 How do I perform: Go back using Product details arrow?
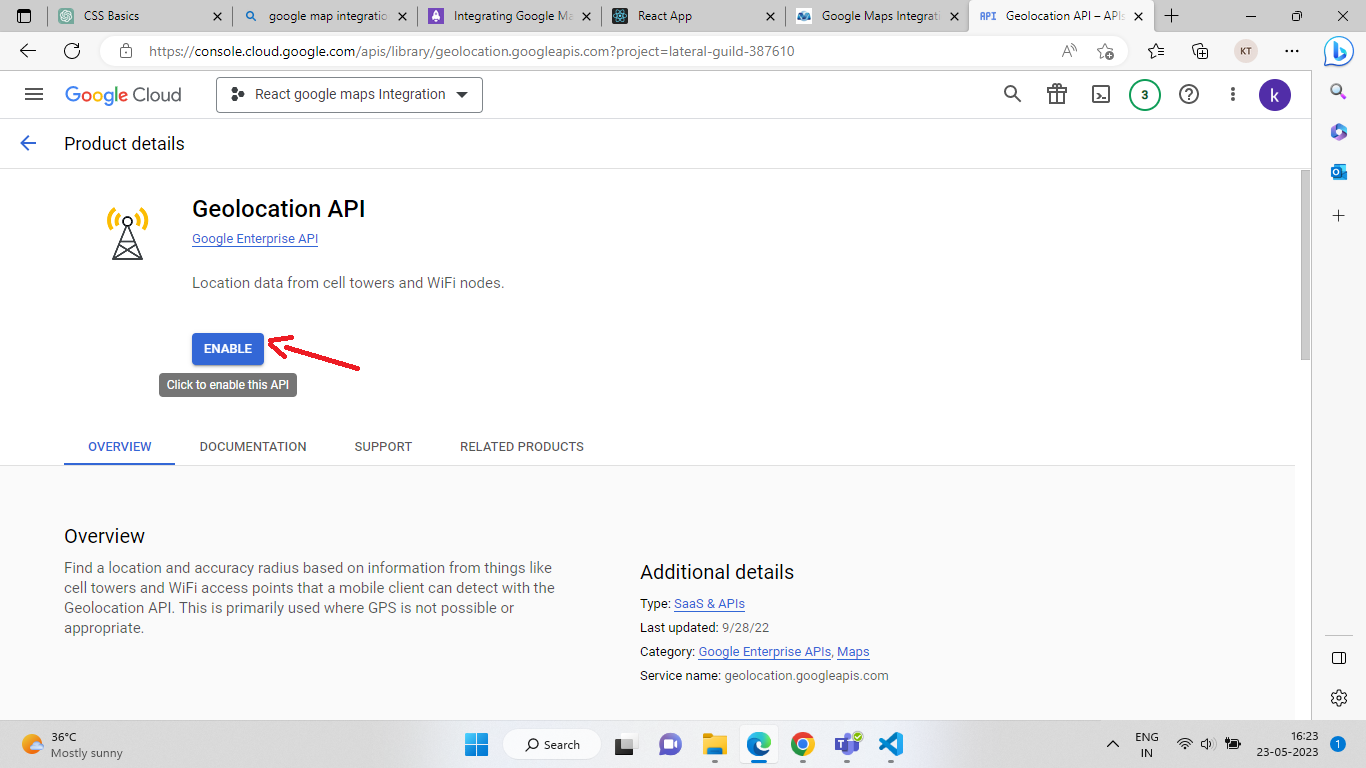[x=28, y=143]
